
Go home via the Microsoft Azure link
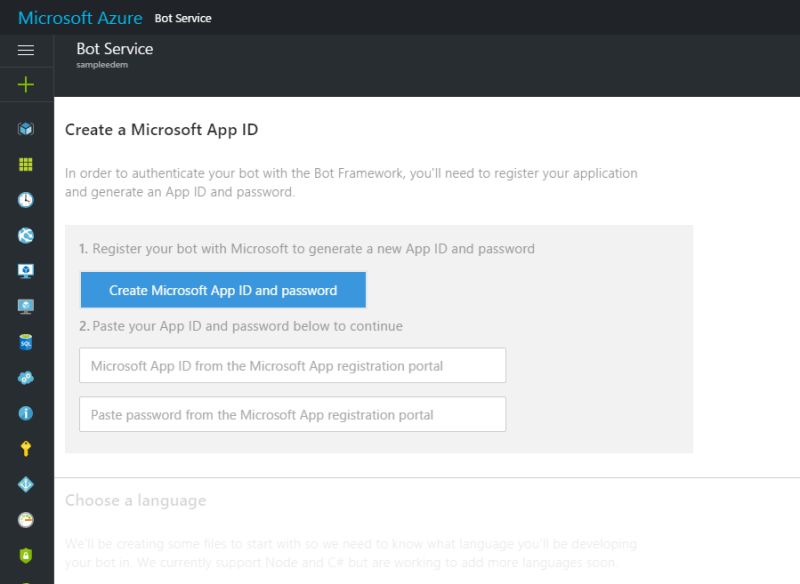79,17
